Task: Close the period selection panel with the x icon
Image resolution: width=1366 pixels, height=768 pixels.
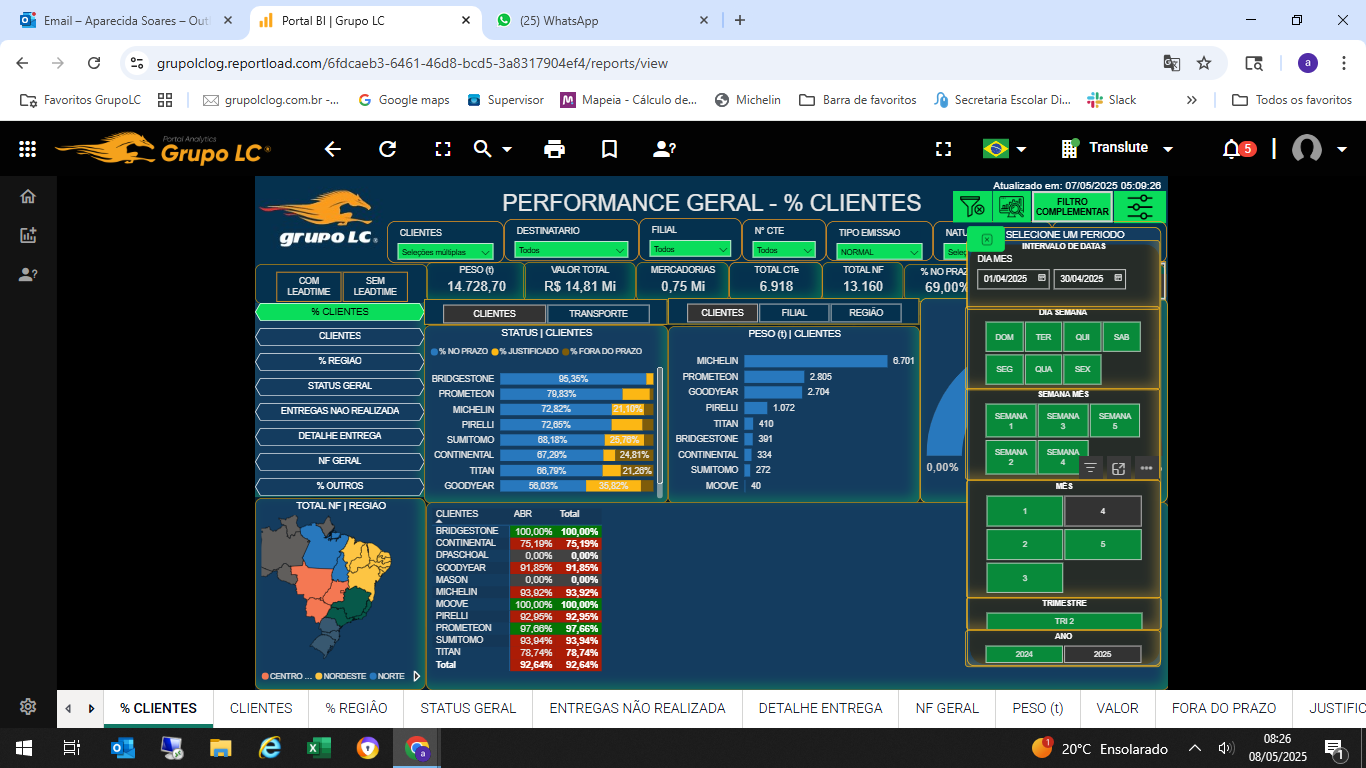Action: (986, 239)
